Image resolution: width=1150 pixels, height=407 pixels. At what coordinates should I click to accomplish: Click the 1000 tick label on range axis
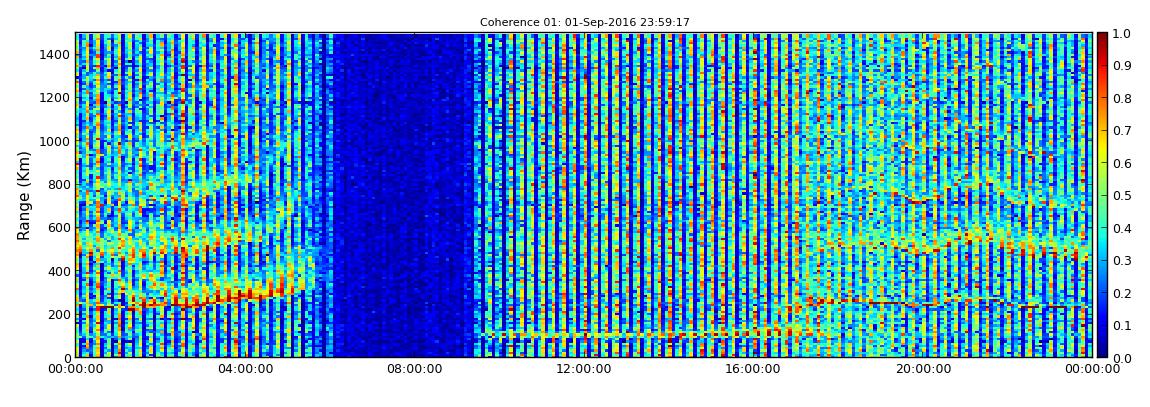56,141
